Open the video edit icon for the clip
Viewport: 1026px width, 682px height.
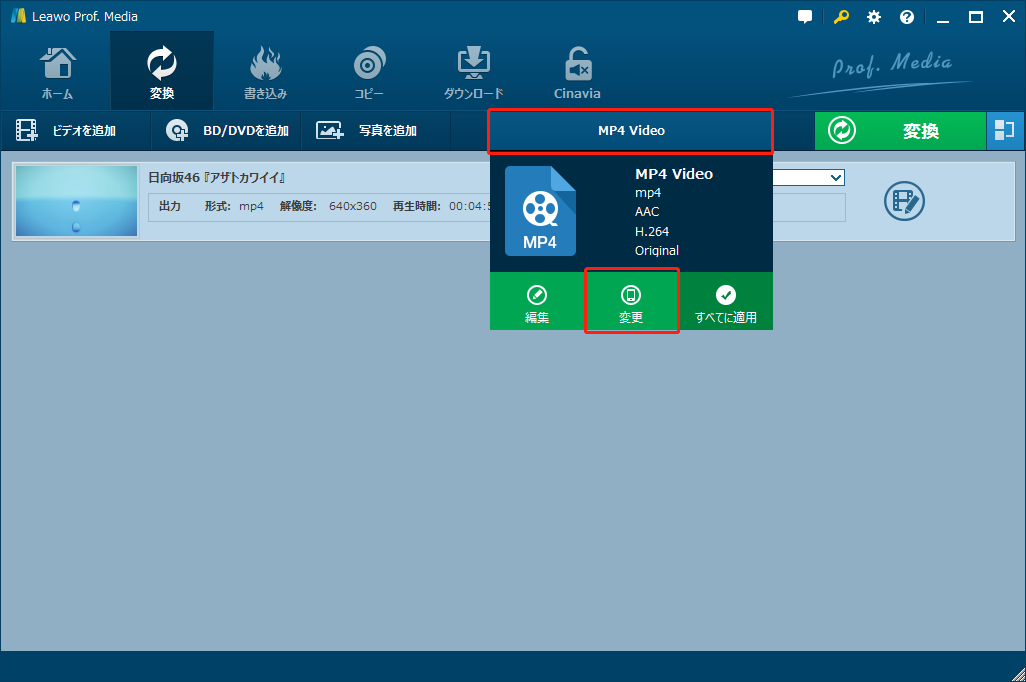click(904, 201)
